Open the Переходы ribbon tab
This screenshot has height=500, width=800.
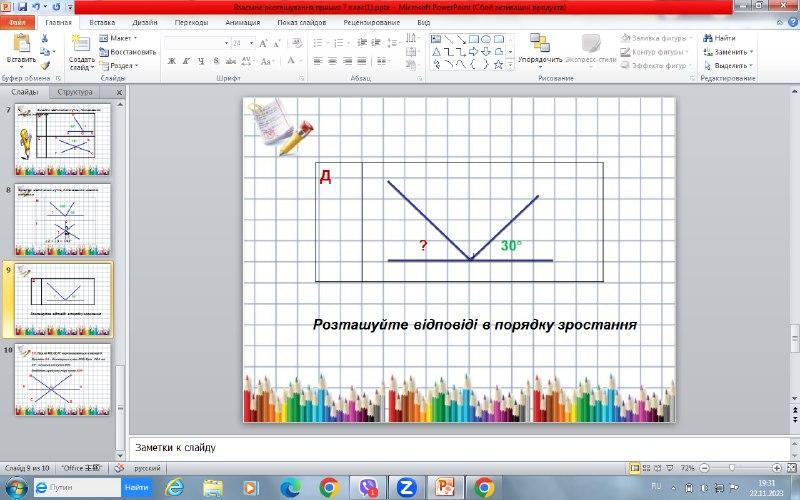191,22
